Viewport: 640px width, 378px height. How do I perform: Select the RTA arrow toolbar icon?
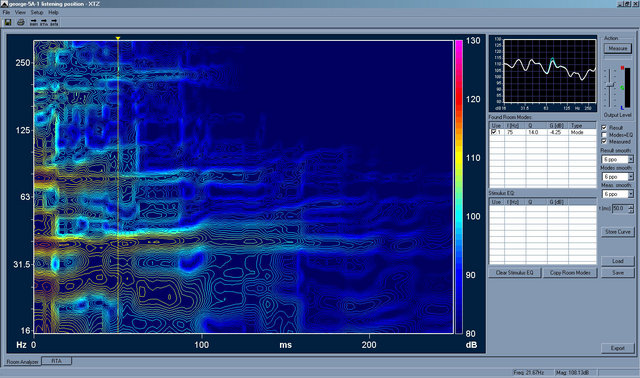44,22
